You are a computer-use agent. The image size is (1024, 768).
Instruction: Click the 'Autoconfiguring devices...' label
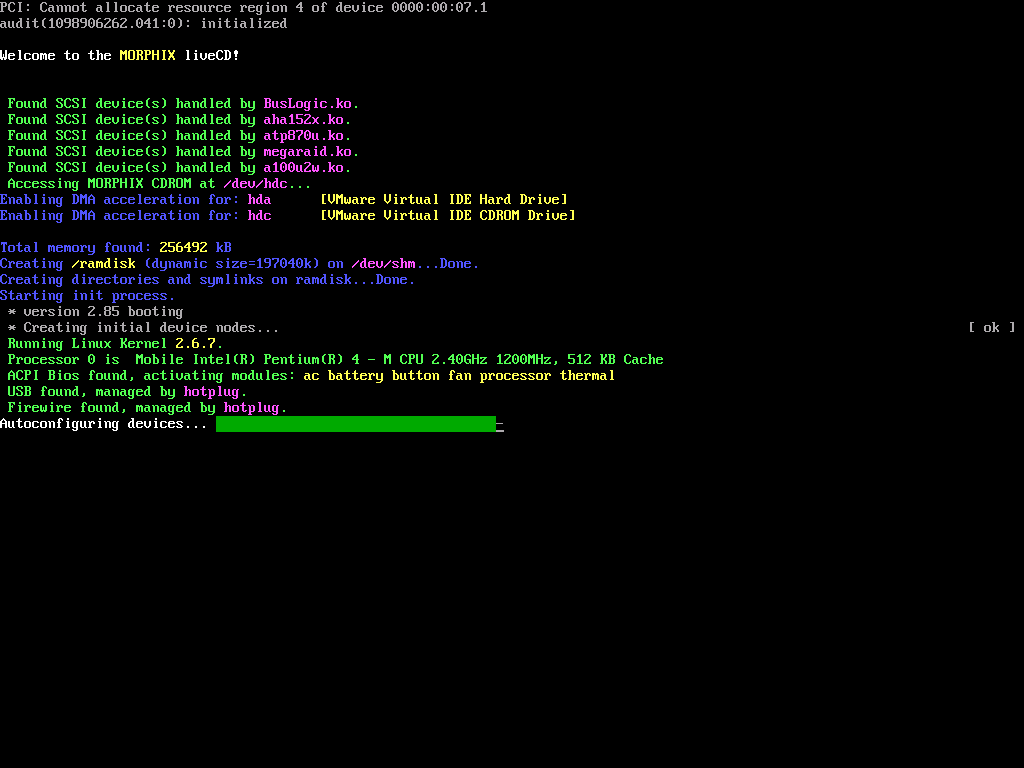104,424
